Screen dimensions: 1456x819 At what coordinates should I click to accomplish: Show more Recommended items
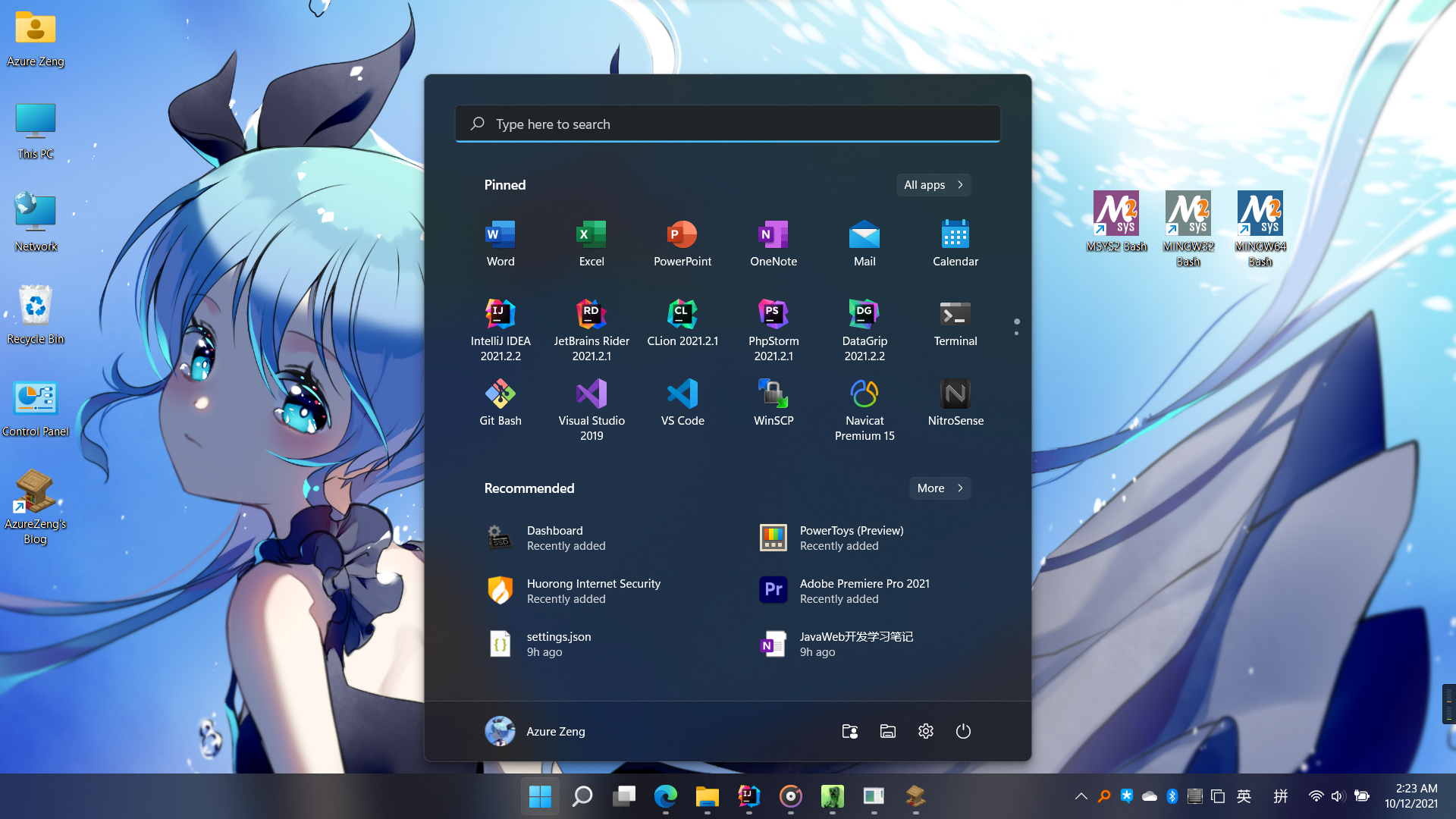click(x=939, y=488)
